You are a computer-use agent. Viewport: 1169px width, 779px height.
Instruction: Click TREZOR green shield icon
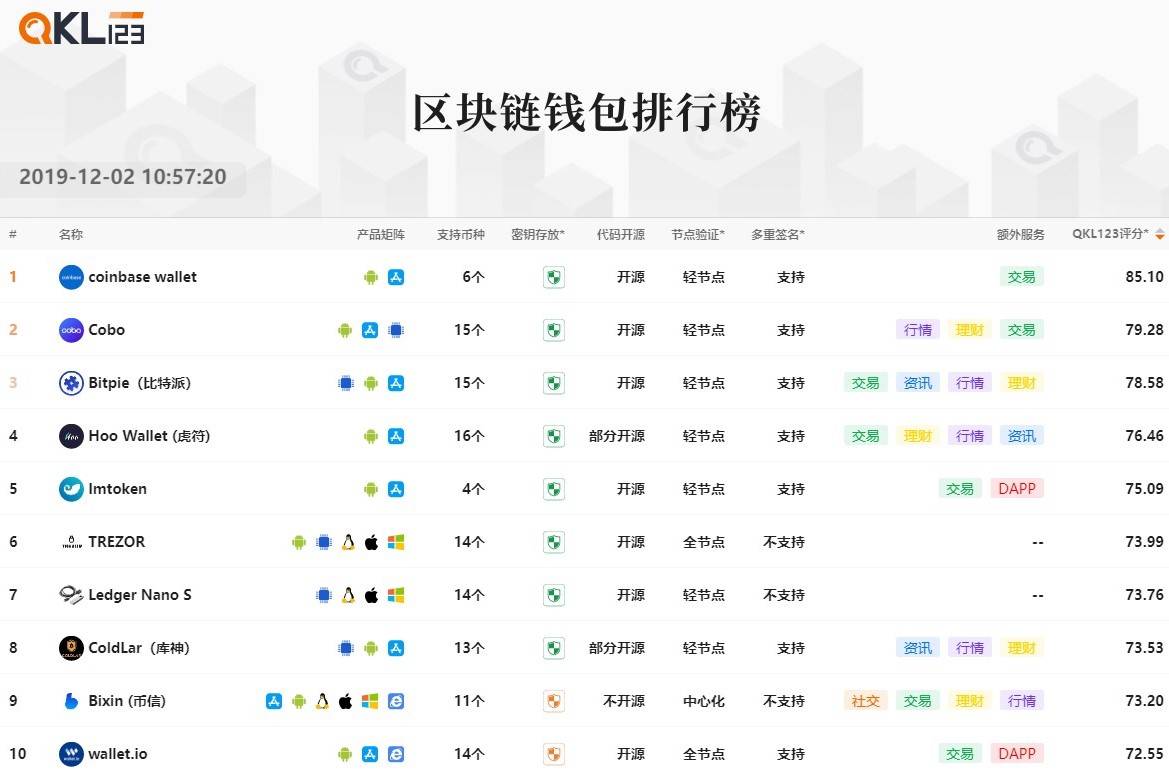pos(553,542)
